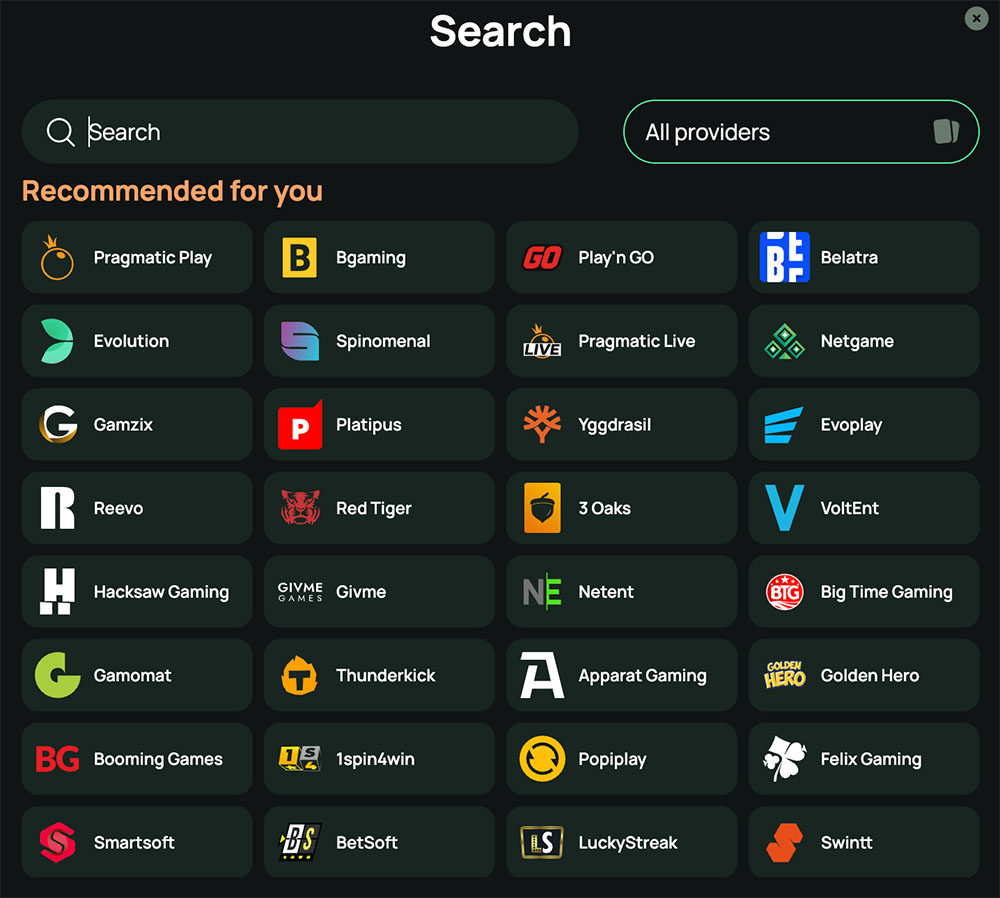Viewport: 1000px width, 898px height.
Task: Click the Red Tiger logo icon
Action: click(299, 508)
